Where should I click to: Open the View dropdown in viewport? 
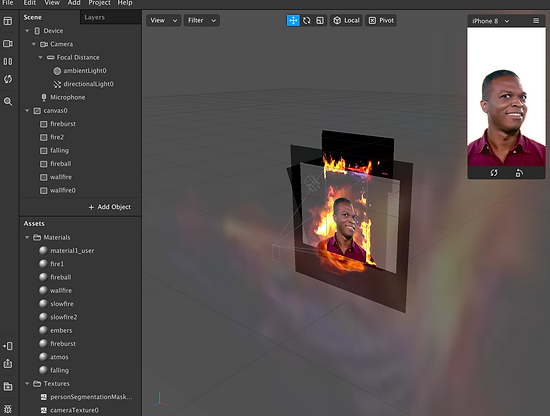163,20
